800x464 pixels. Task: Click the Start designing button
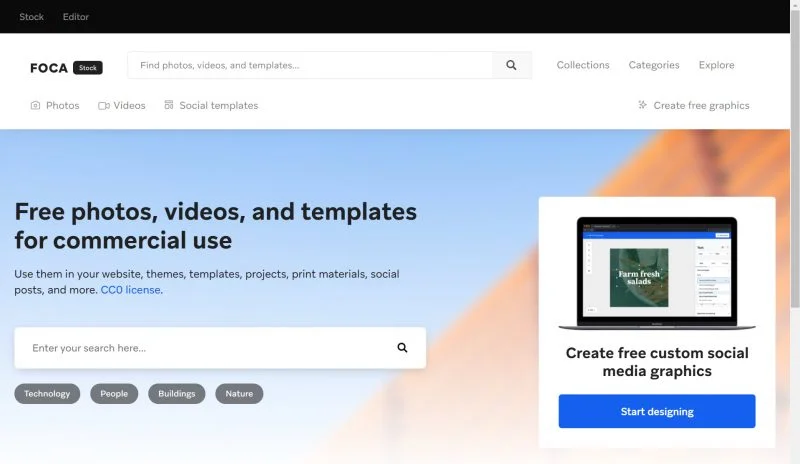pos(657,411)
